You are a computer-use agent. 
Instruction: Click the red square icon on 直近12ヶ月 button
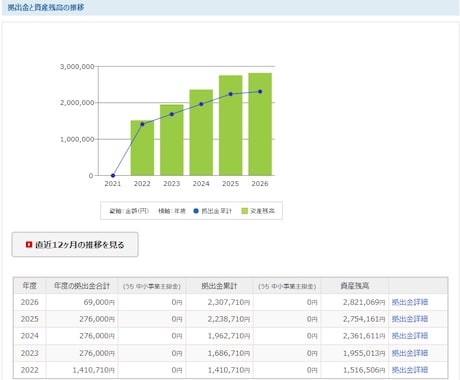(x=29, y=245)
